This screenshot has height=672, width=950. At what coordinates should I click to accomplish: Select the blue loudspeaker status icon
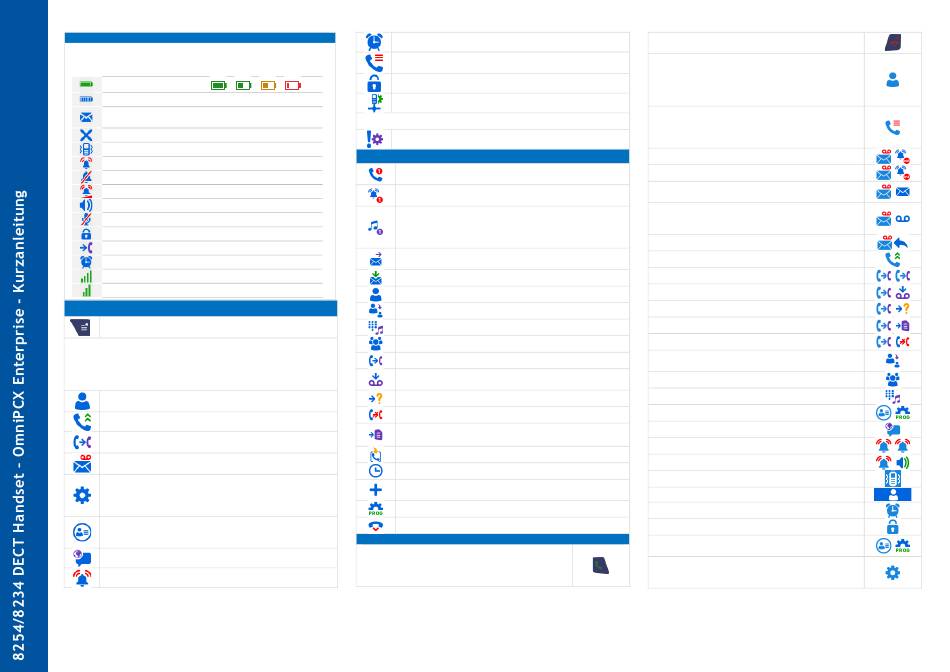tap(86, 205)
